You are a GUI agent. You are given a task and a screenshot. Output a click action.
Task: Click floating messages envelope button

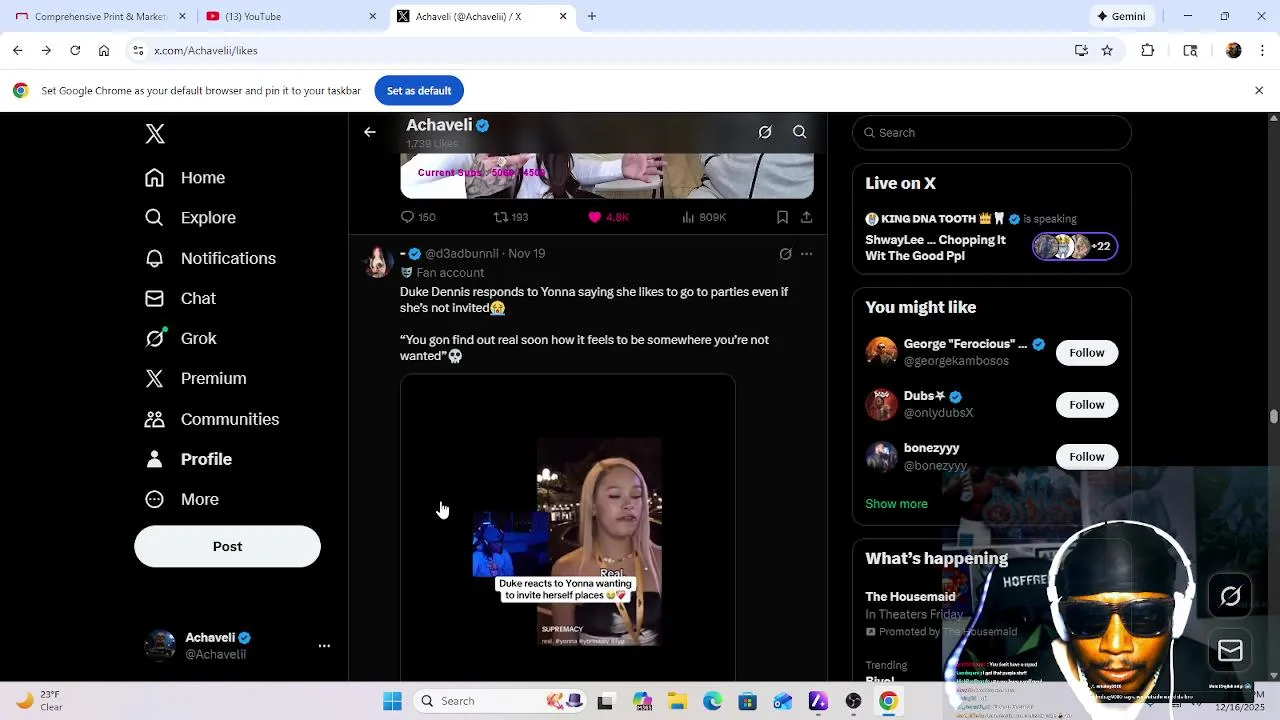pos(1231,651)
